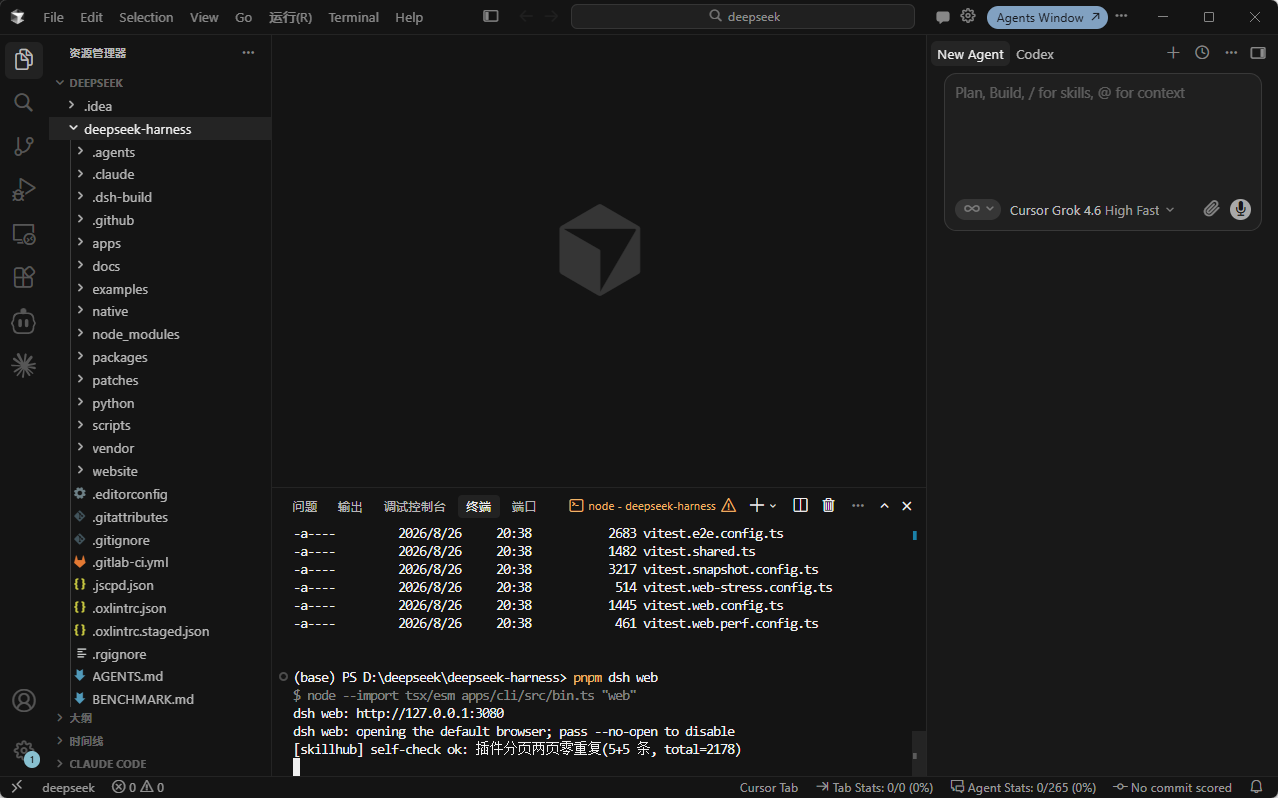Expand the 大纲 outline section

(160, 718)
